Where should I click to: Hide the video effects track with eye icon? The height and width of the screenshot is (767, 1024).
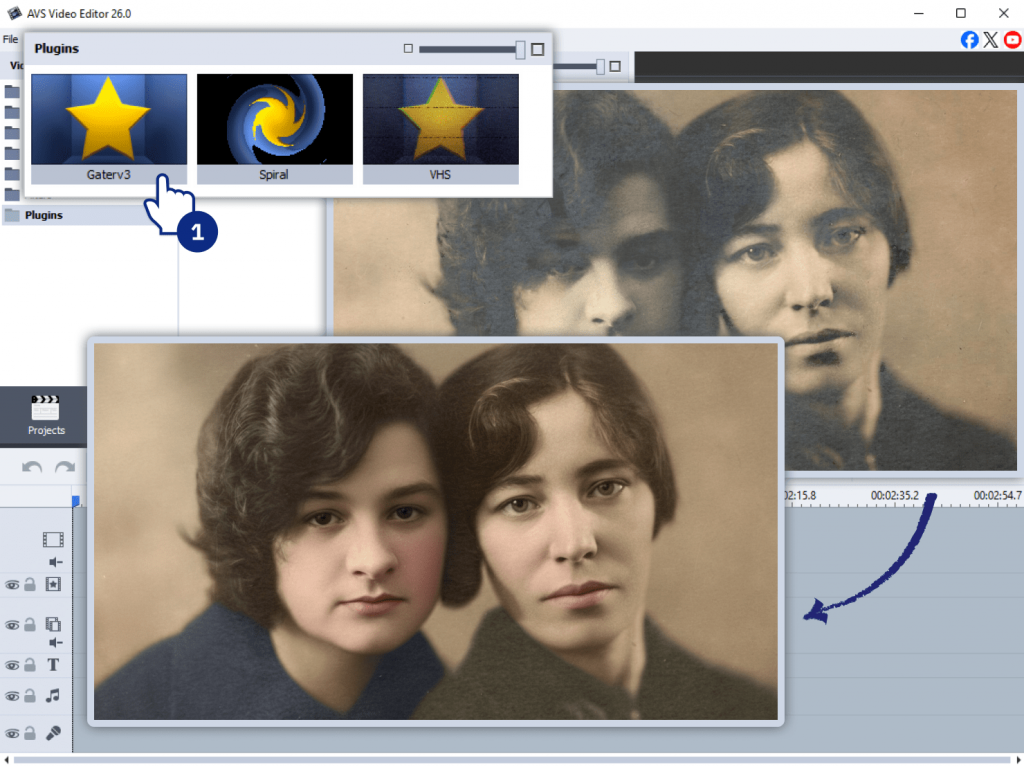(12, 585)
